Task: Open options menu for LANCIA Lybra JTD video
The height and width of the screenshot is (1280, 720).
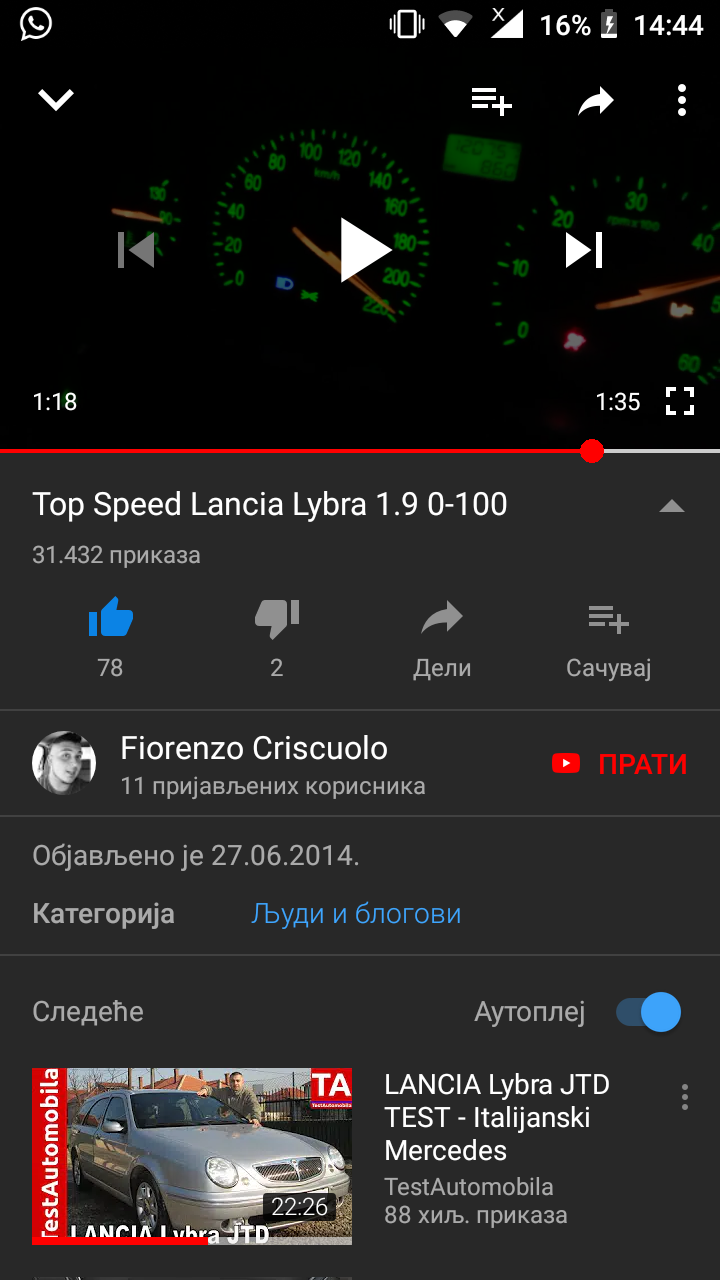Action: click(685, 1097)
